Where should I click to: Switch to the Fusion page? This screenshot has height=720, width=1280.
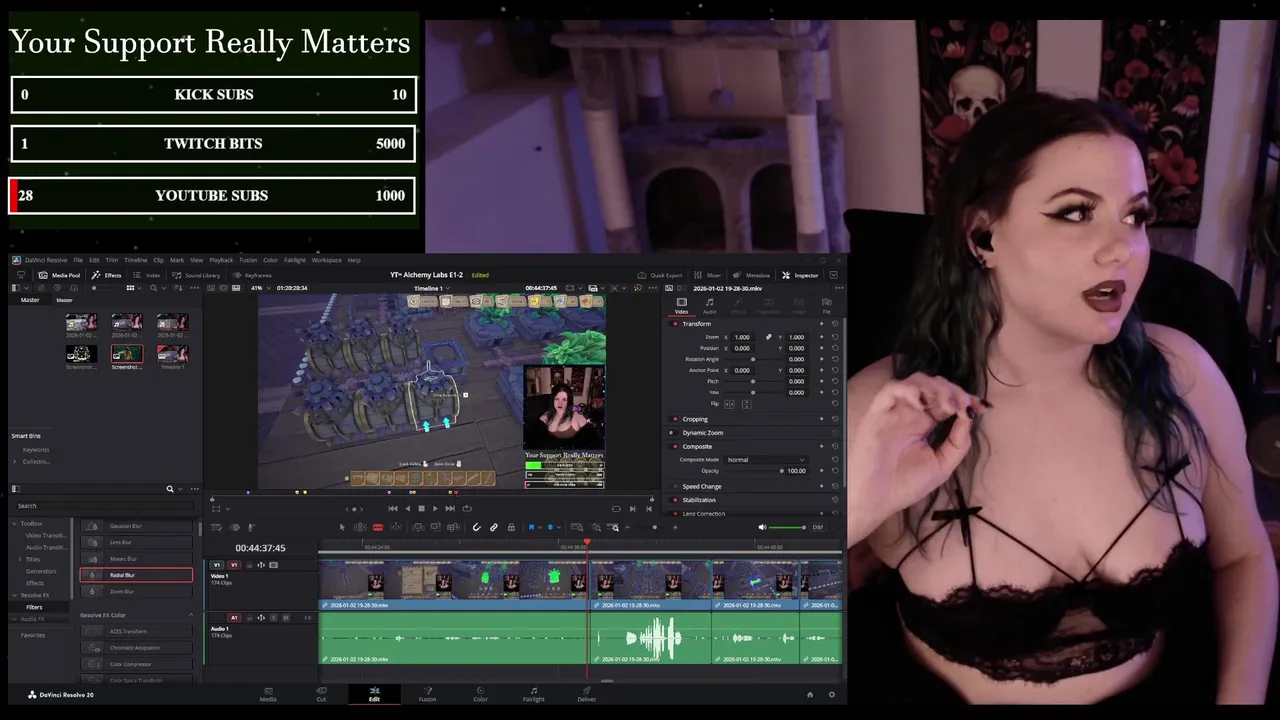[427, 693]
